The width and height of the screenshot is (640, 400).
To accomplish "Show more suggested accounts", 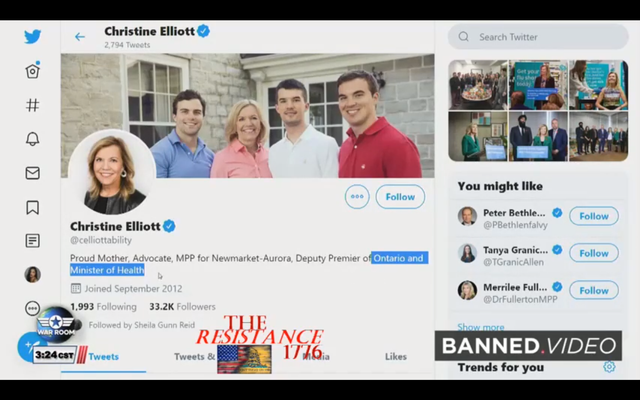I will [480, 327].
